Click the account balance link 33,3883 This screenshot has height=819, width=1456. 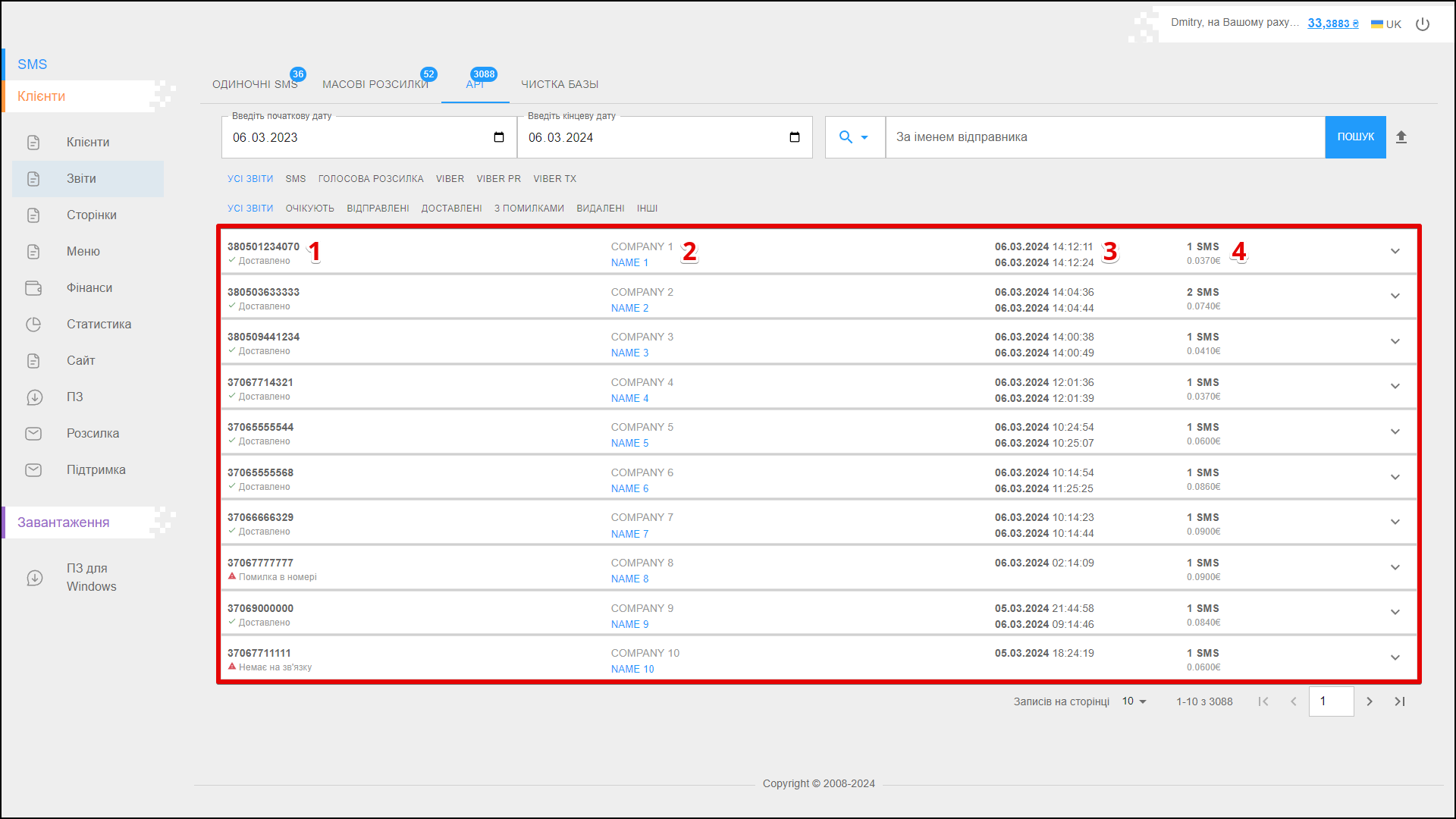click(1332, 24)
